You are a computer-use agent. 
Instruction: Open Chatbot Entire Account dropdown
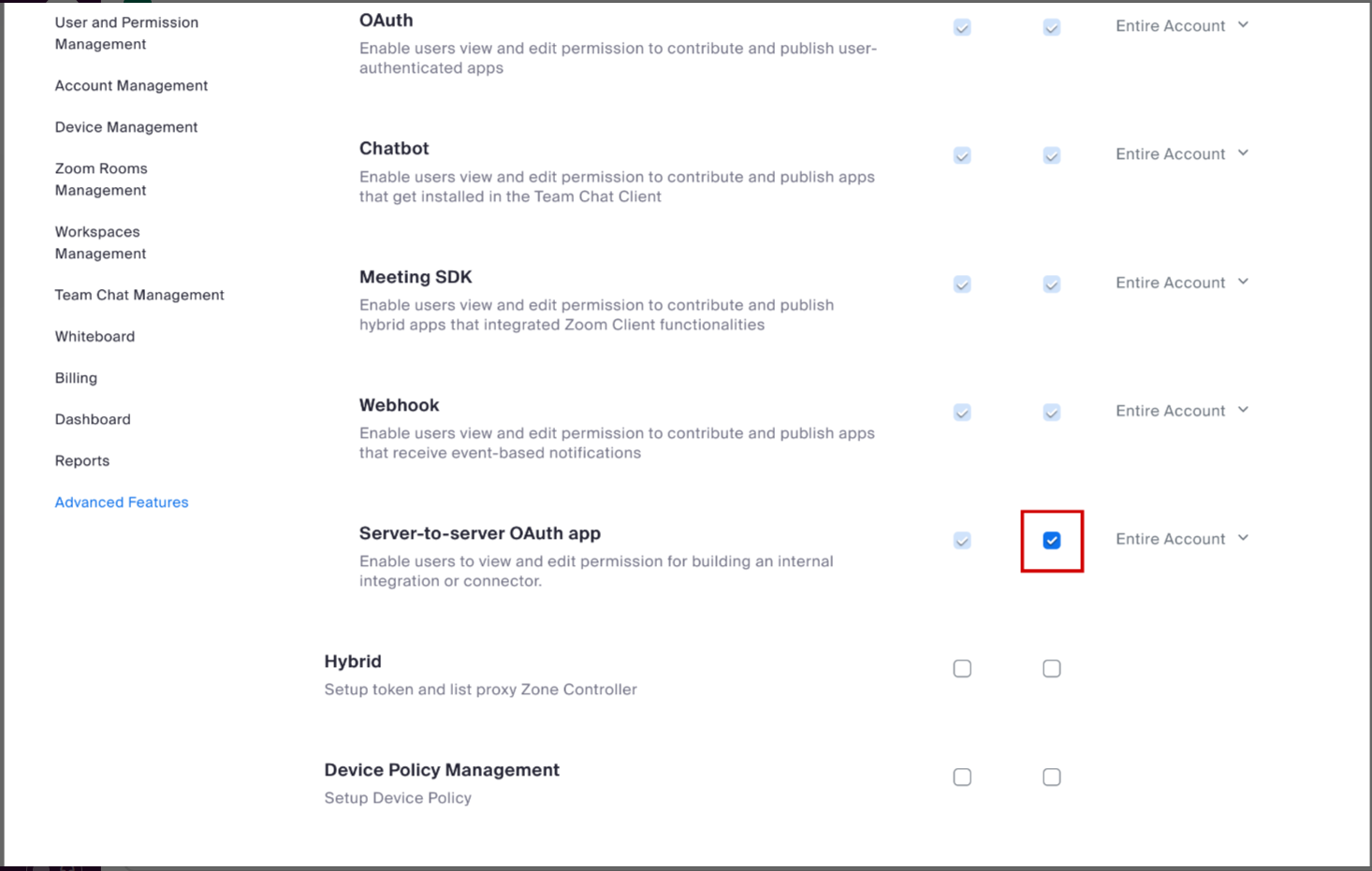[x=1181, y=154]
